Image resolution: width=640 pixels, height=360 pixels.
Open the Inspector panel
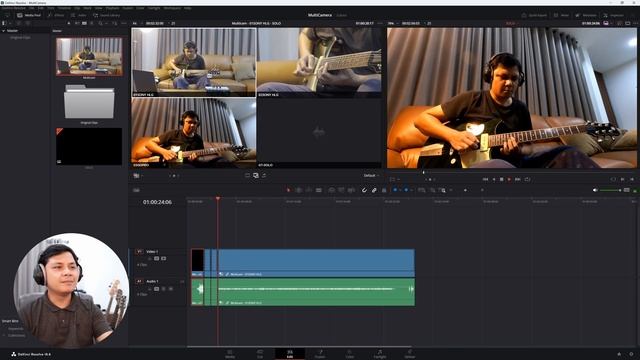(x=613, y=15)
